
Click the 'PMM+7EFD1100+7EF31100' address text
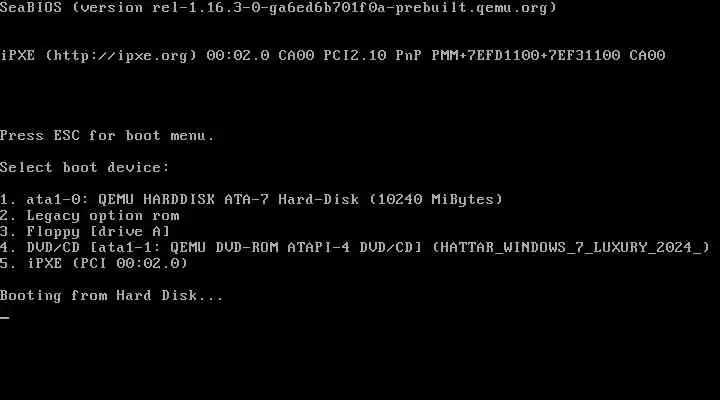[x=526, y=56]
